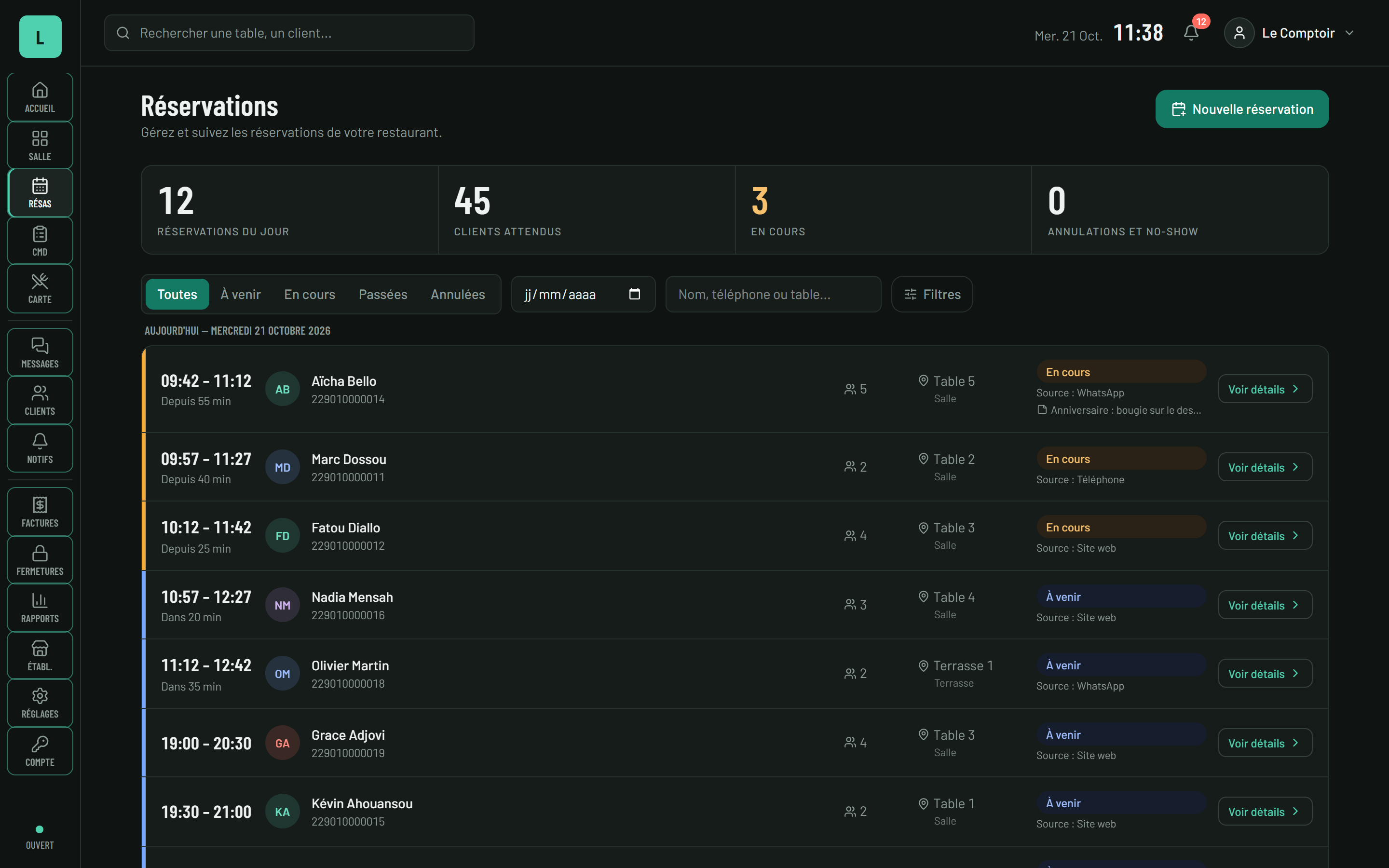
Task: Click the Nouvelle réservation button
Action: point(1241,109)
